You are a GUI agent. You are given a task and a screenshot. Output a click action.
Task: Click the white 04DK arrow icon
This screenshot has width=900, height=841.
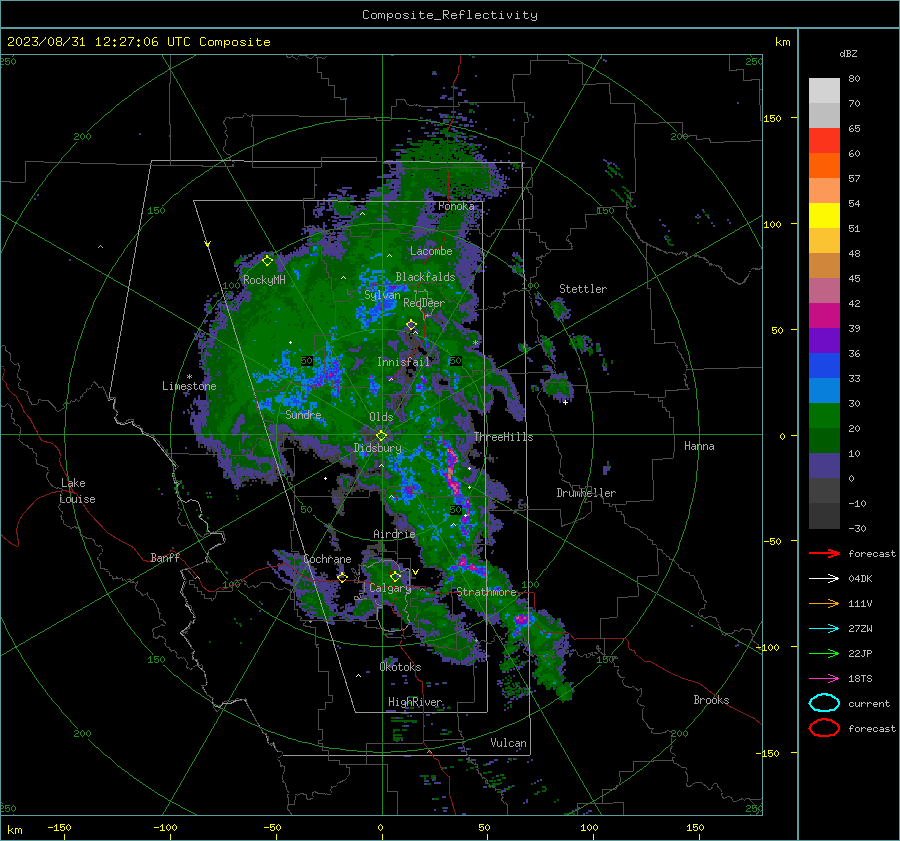coord(824,578)
